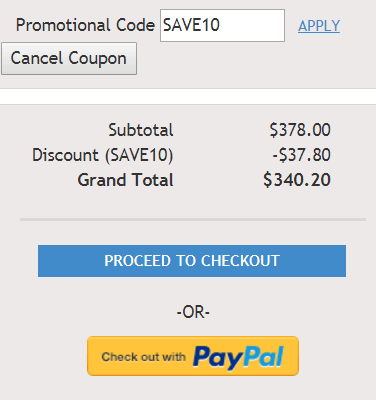Select the Subtotal label
The height and width of the screenshot is (400, 376).
pos(141,130)
